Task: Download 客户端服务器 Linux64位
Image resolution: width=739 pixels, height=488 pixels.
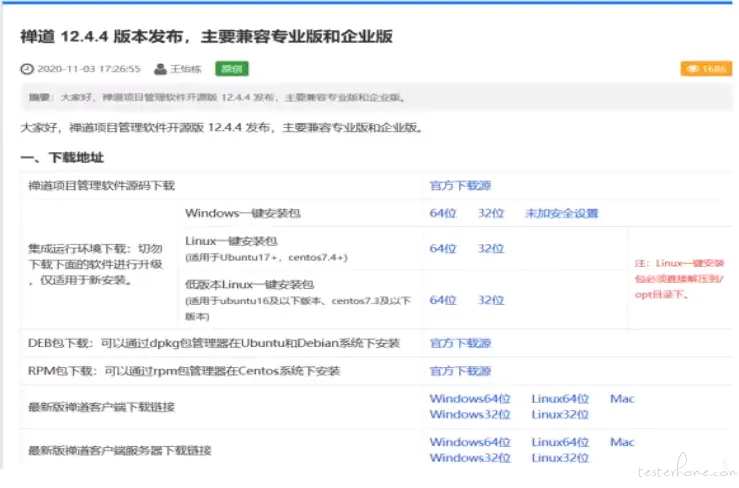Action: 560,442
